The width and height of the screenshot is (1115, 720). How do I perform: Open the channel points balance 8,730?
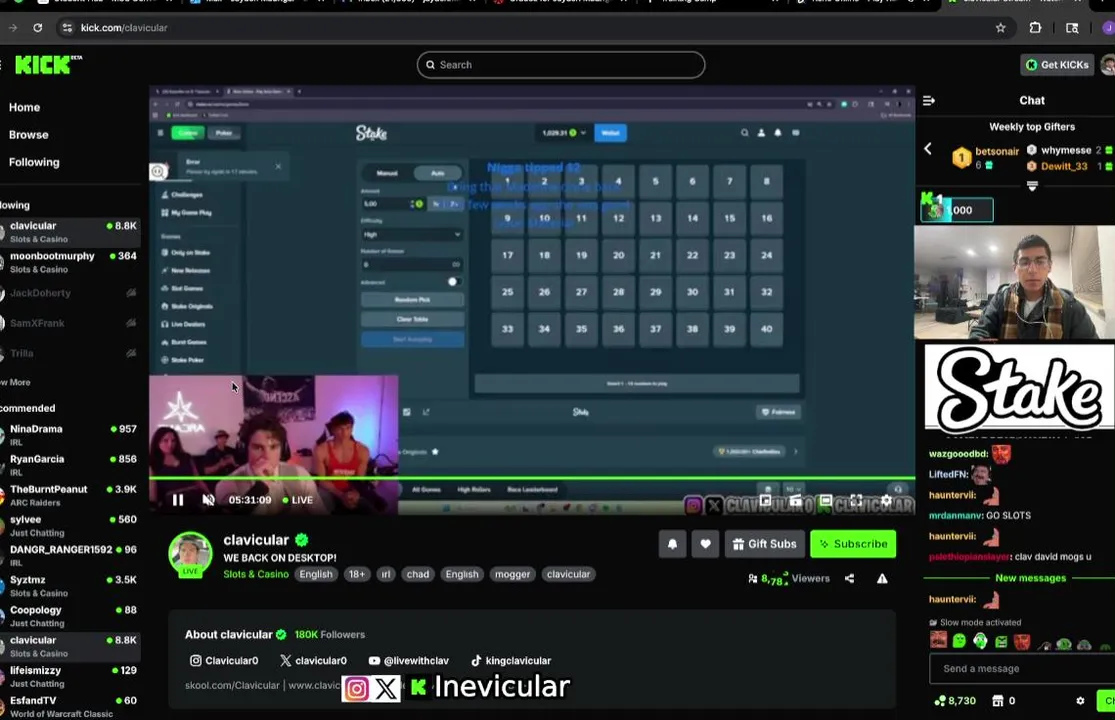[955, 701]
